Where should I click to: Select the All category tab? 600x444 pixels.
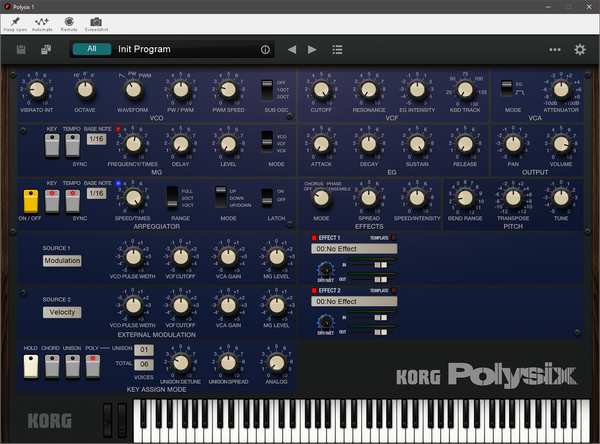[x=92, y=49]
